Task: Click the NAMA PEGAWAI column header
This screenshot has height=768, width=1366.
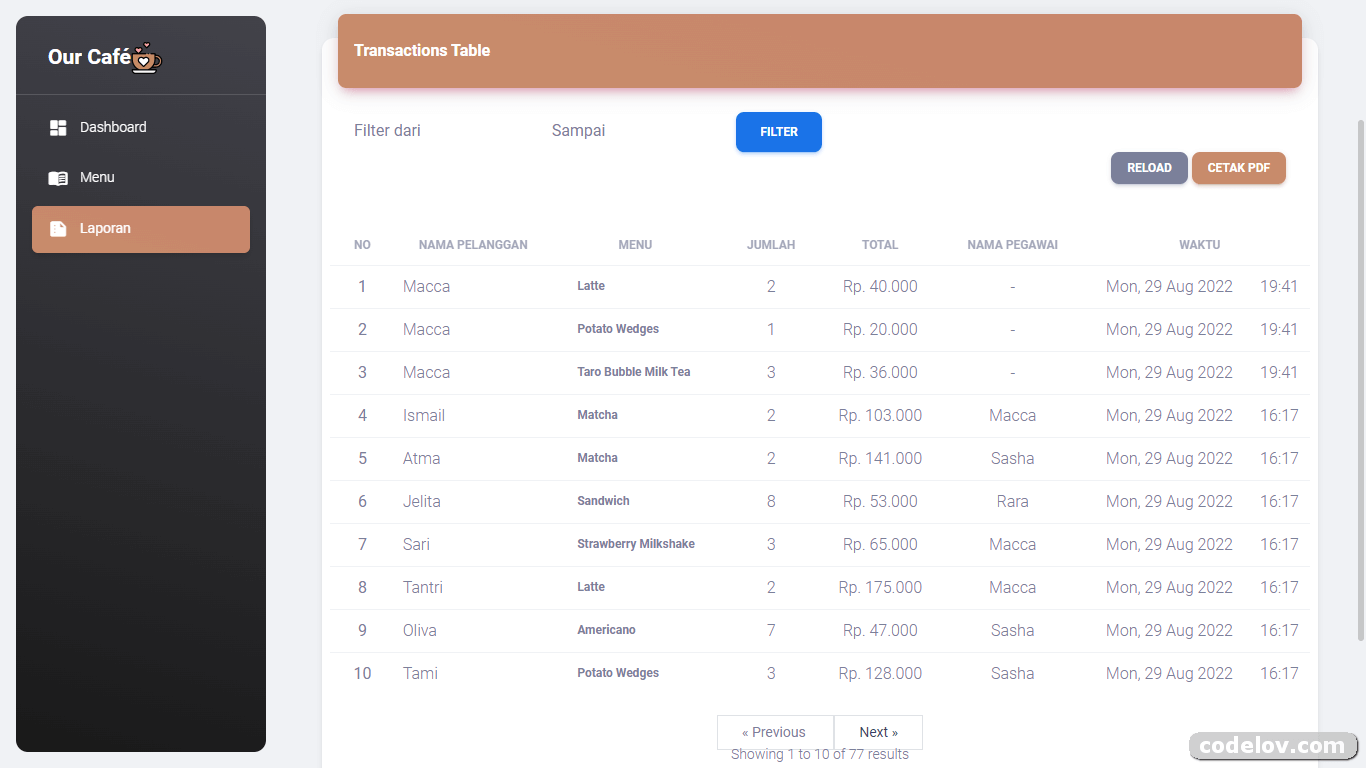Action: pyautogui.click(x=1012, y=245)
